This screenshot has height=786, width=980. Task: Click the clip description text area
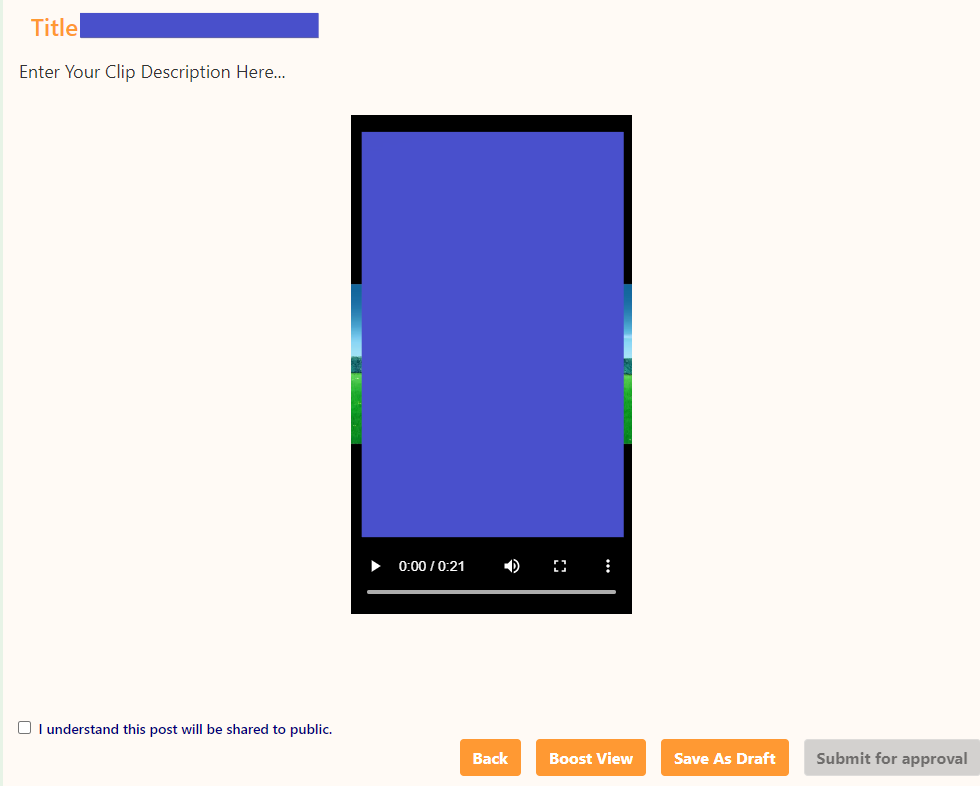click(x=152, y=73)
